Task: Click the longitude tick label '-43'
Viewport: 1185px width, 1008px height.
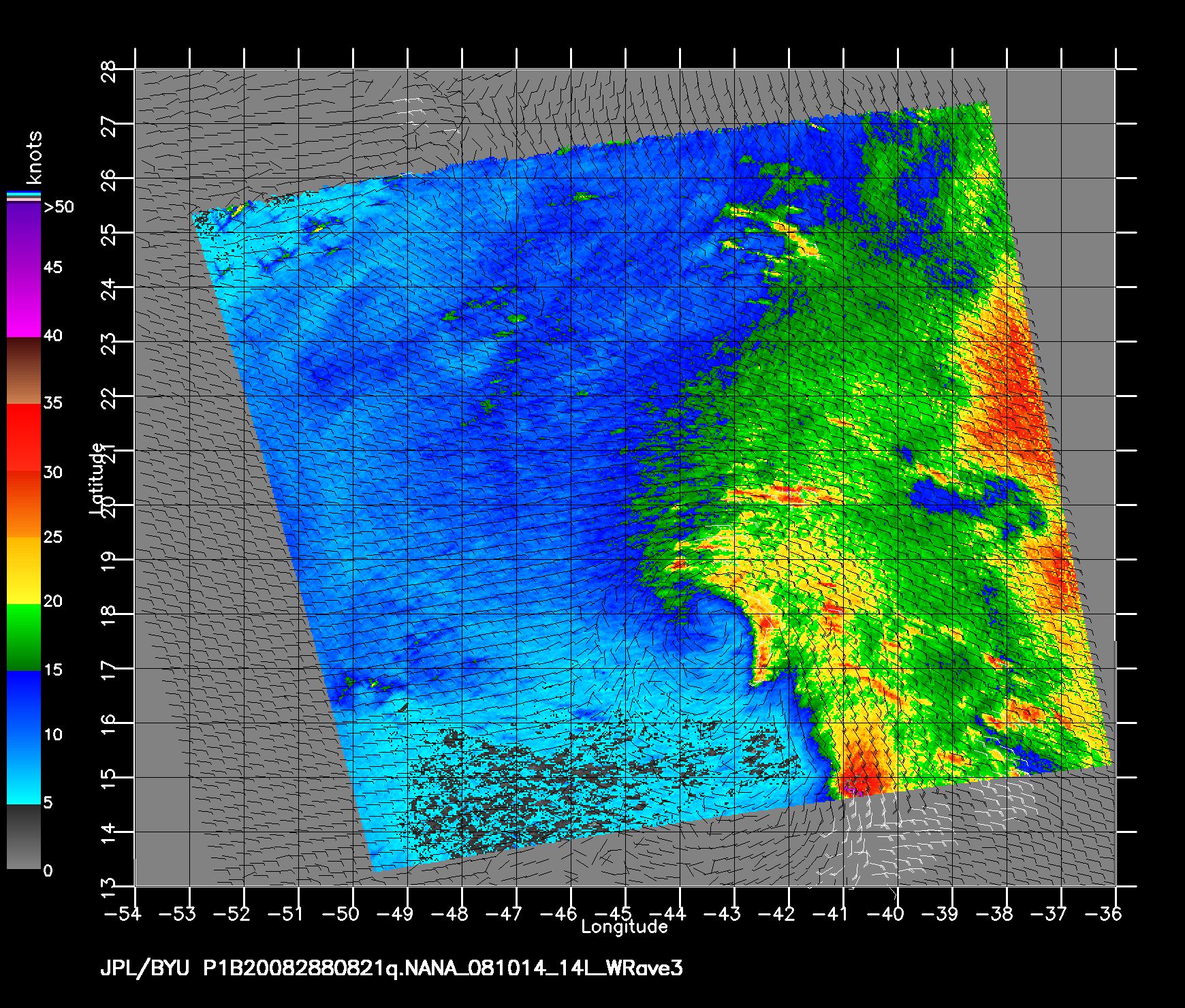Action: (722, 913)
